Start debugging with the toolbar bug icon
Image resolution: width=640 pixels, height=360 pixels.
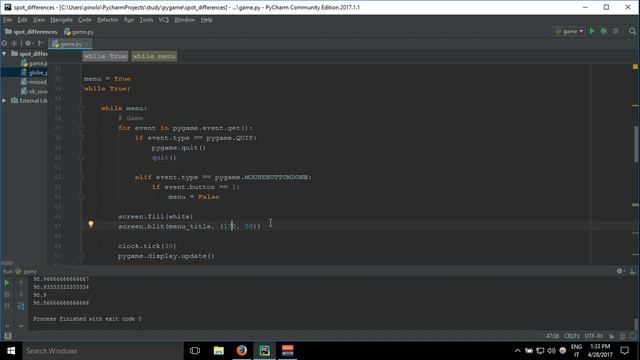pos(604,31)
